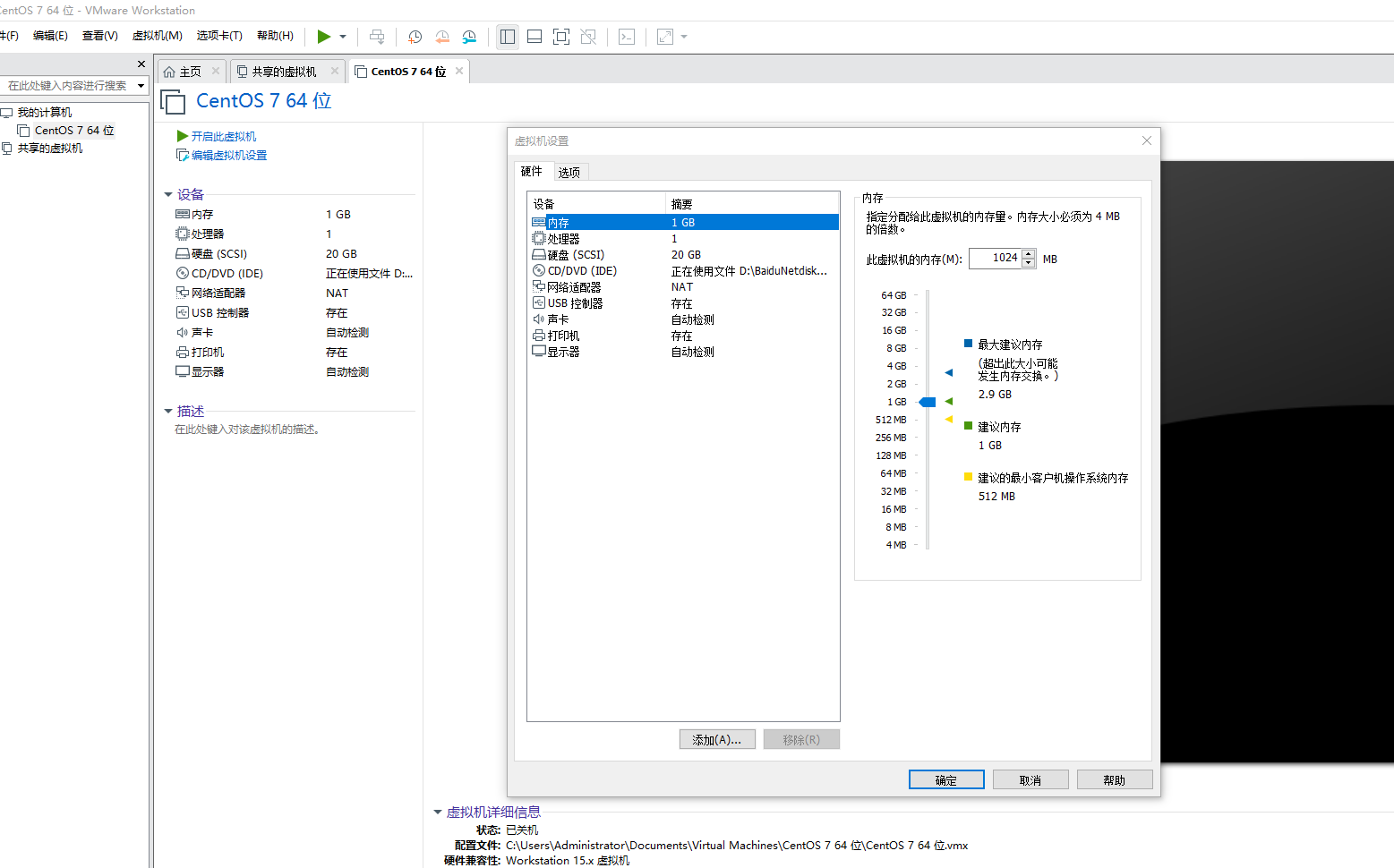Open the 管理快照 snapshot manager icon
Image resolution: width=1394 pixels, height=868 pixels.
point(469,37)
